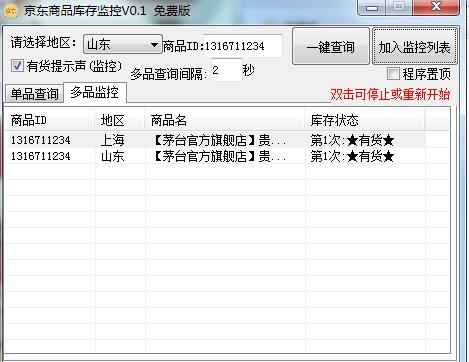The width and height of the screenshot is (469, 362).
Task: Switch to the 单品查询 tab
Action: click(34, 94)
